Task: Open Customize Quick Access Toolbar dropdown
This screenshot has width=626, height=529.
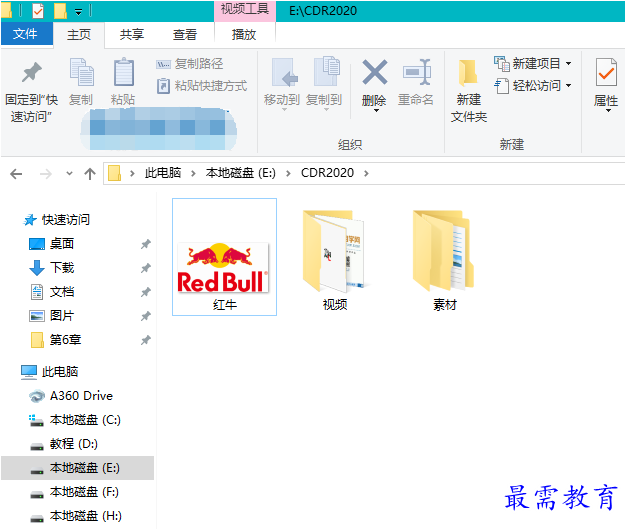Action: click(79, 12)
